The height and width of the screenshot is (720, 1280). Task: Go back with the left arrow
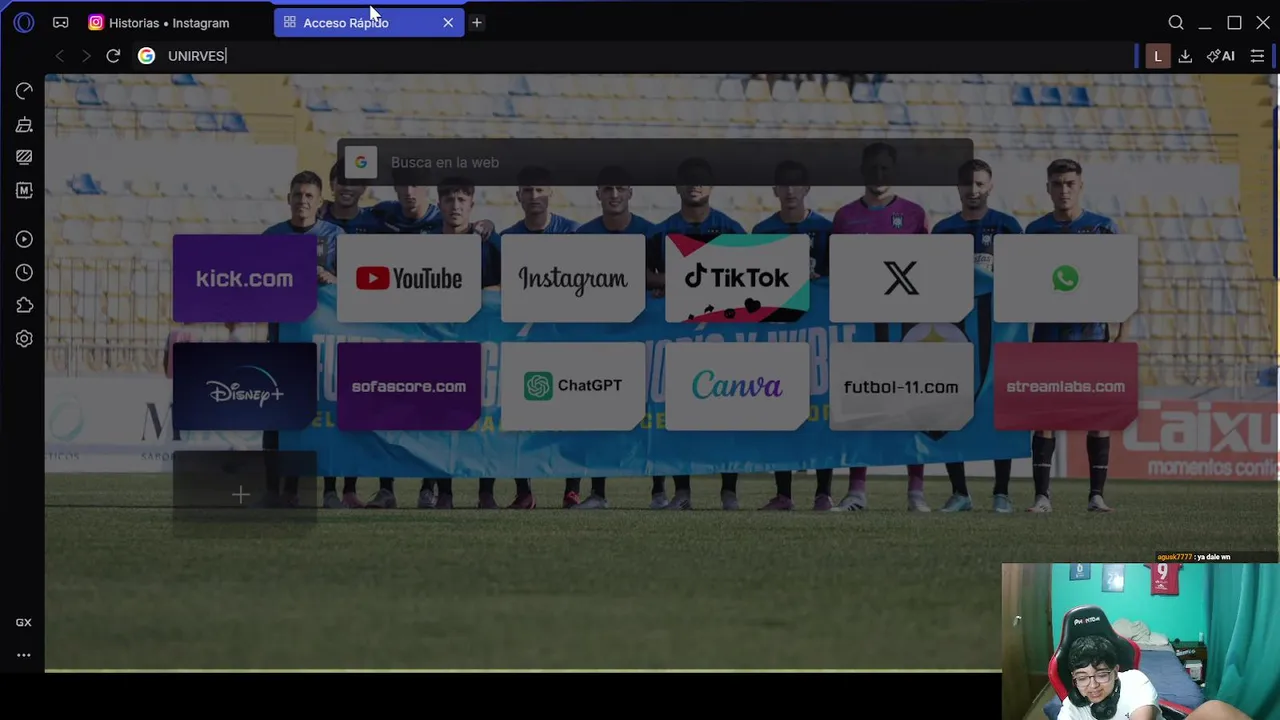coord(60,56)
